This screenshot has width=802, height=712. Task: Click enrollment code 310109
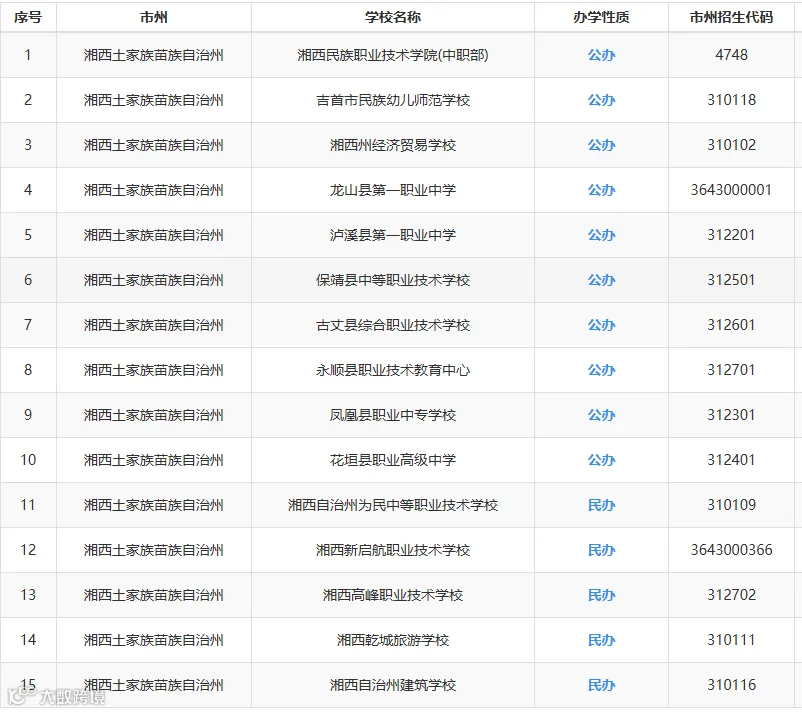[x=731, y=505]
